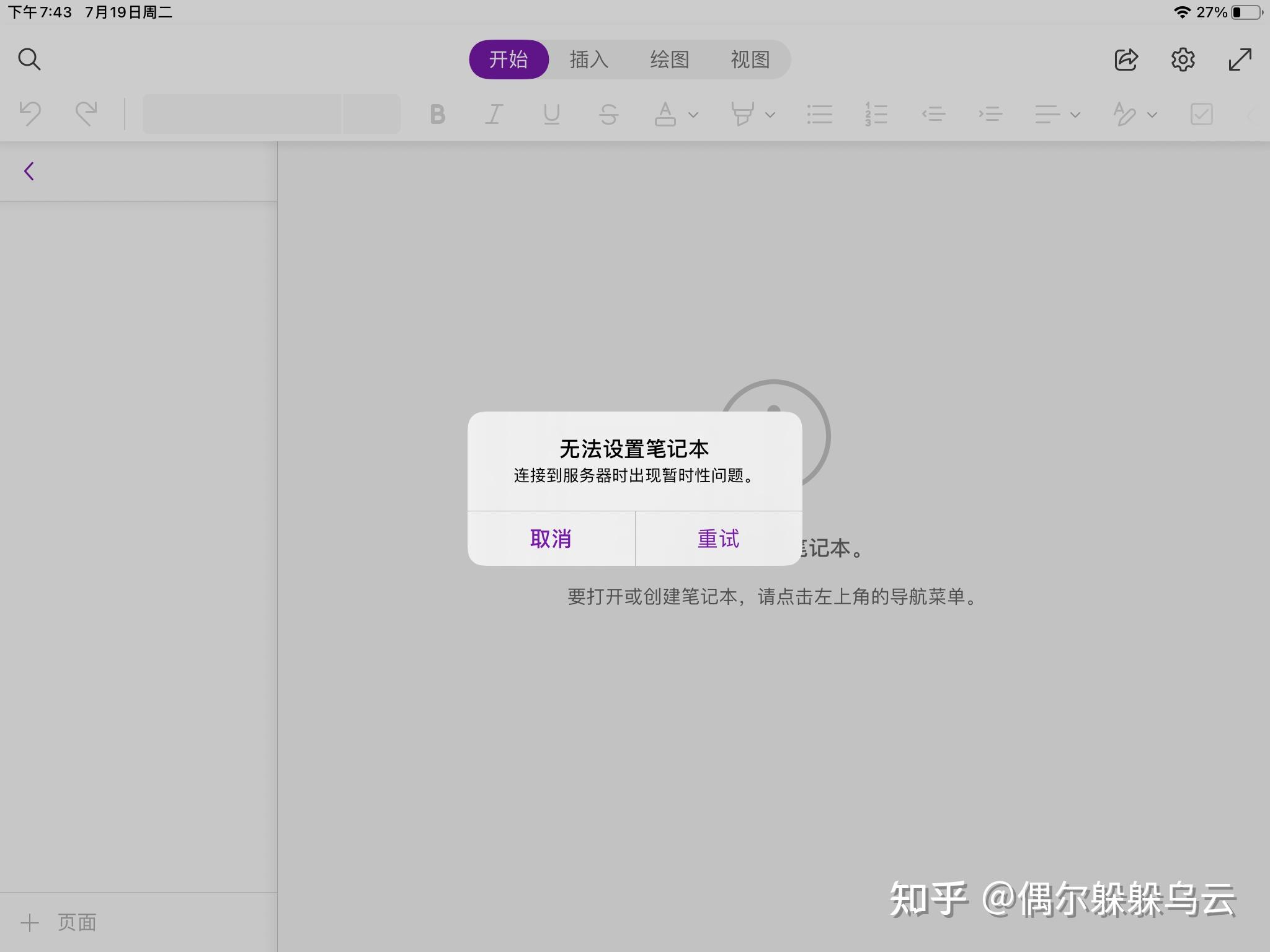Apply the highlighter pen button

[x=742, y=114]
